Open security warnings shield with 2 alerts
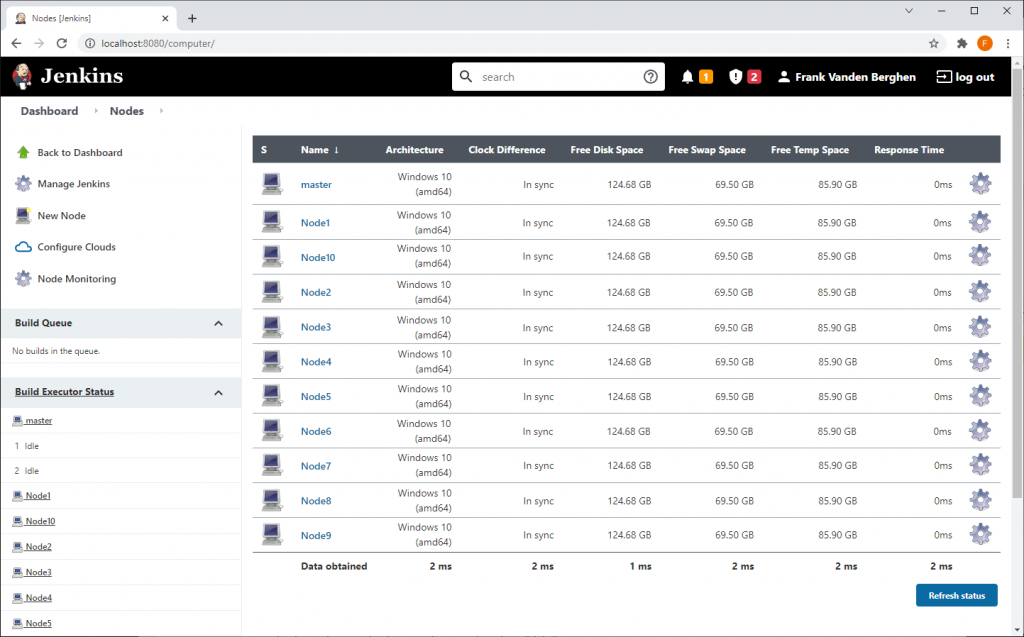The image size is (1024, 637). pyautogui.click(x=735, y=77)
